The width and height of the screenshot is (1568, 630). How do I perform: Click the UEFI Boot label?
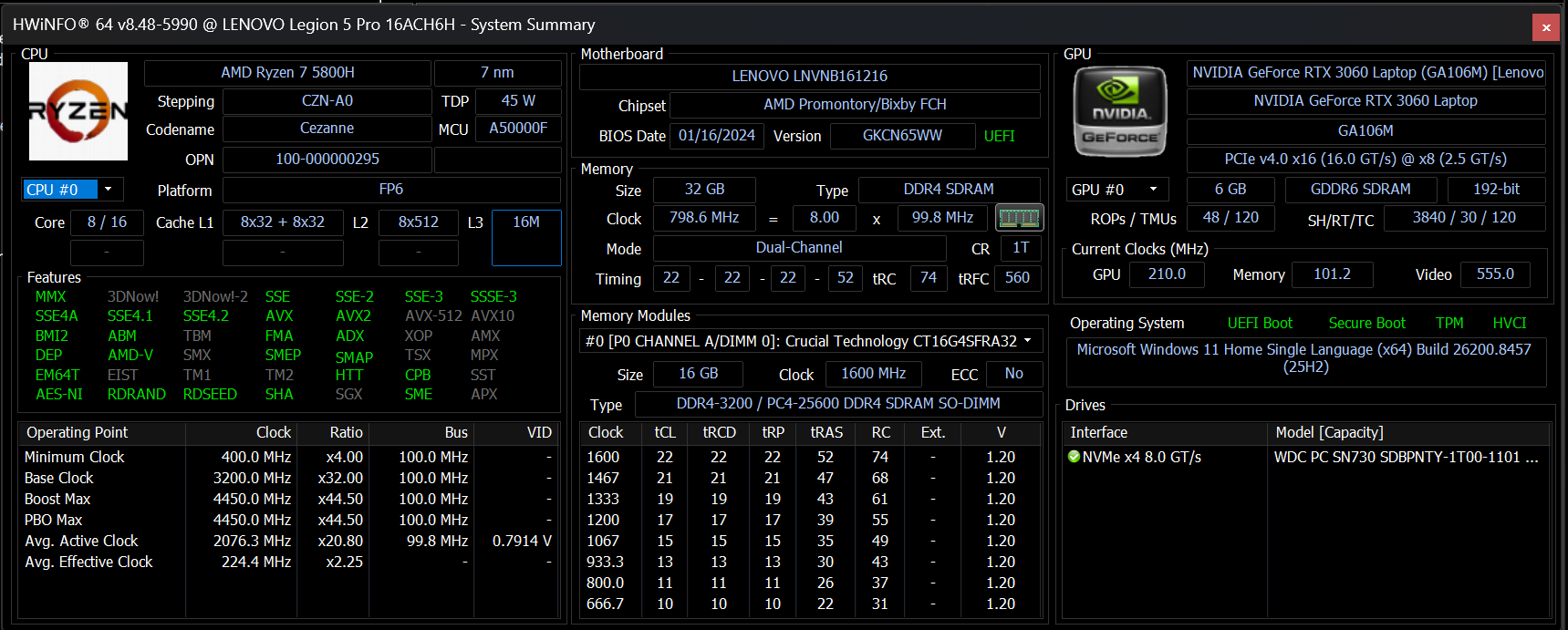tap(1260, 323)
